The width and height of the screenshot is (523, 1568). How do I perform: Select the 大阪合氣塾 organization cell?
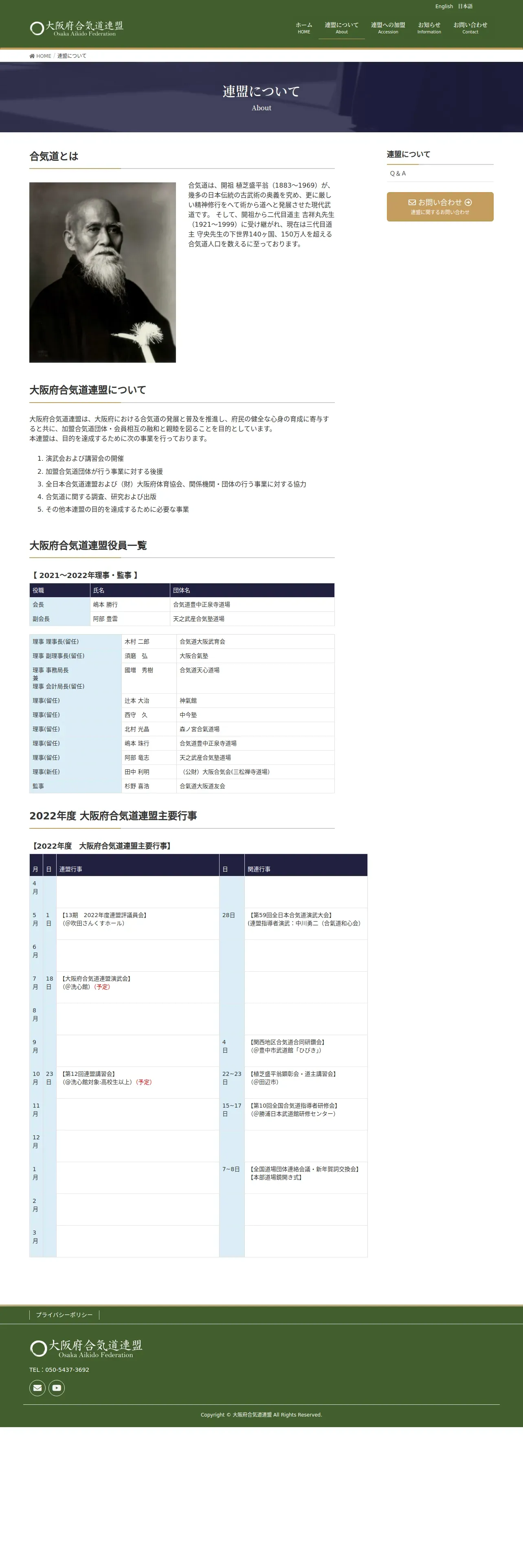[x=255, y=656]
